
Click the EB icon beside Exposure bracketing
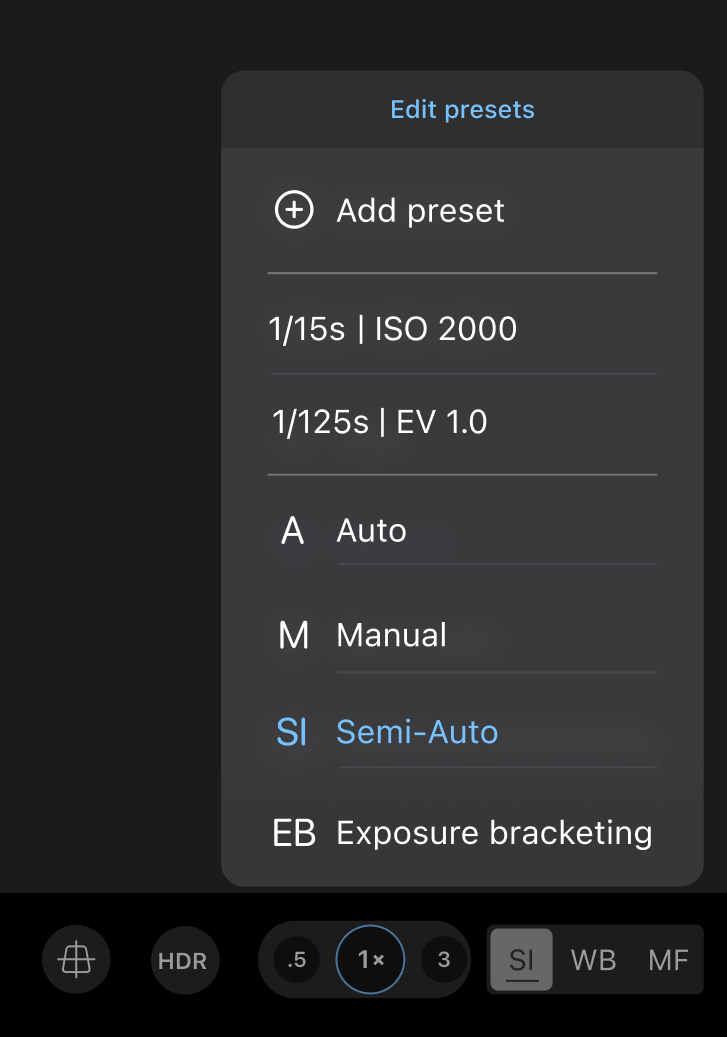(294, 832)
